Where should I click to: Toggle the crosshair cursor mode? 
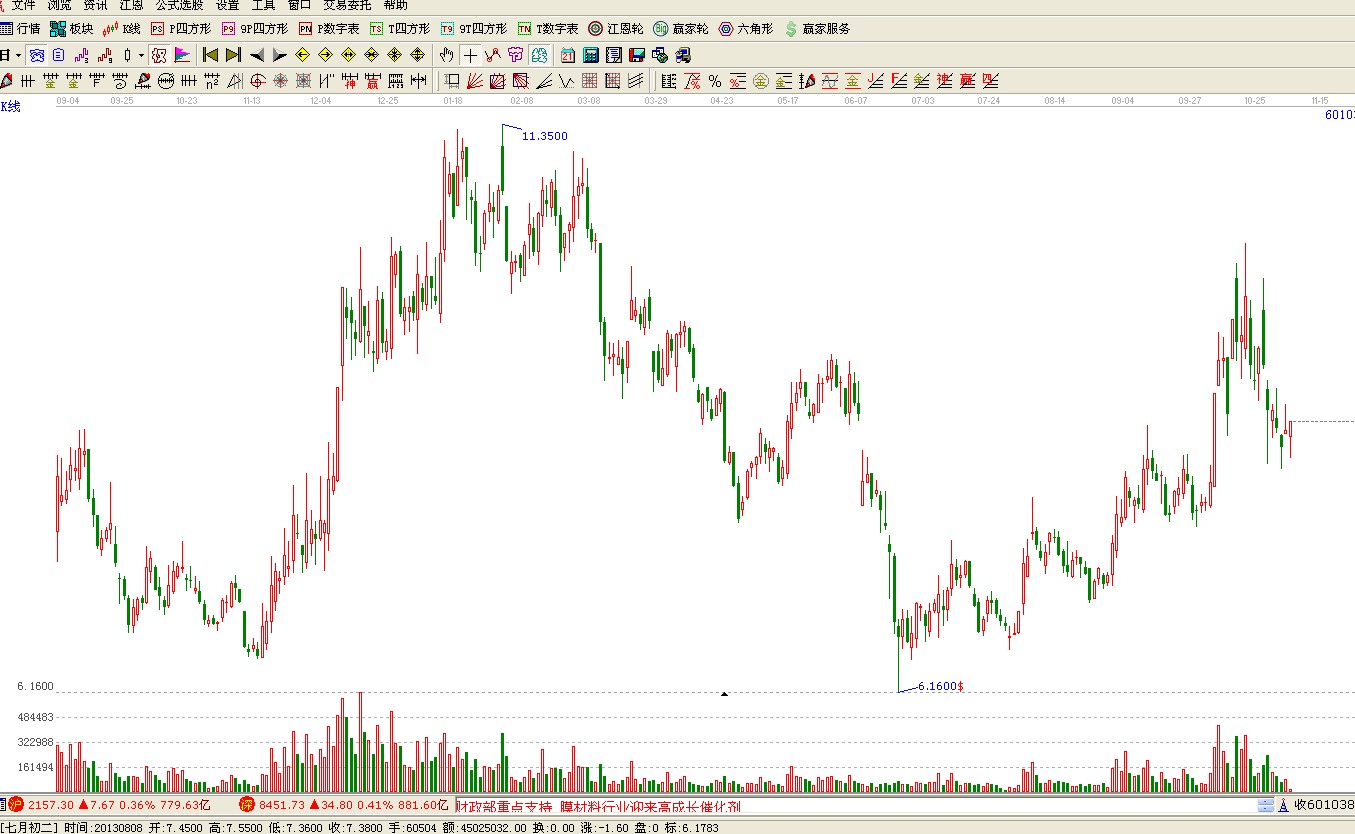point(470,54)
